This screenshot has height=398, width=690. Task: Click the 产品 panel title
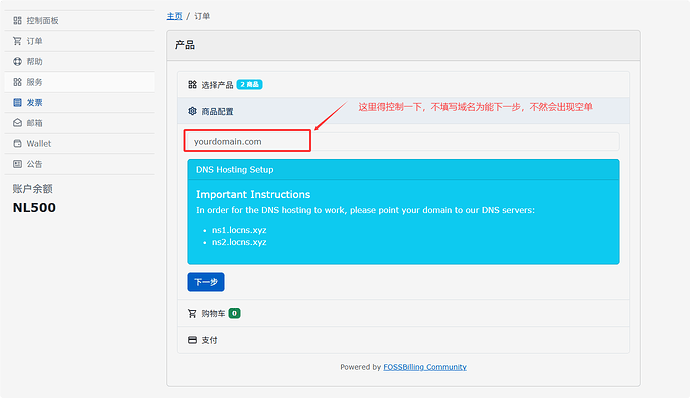[185, 45]
